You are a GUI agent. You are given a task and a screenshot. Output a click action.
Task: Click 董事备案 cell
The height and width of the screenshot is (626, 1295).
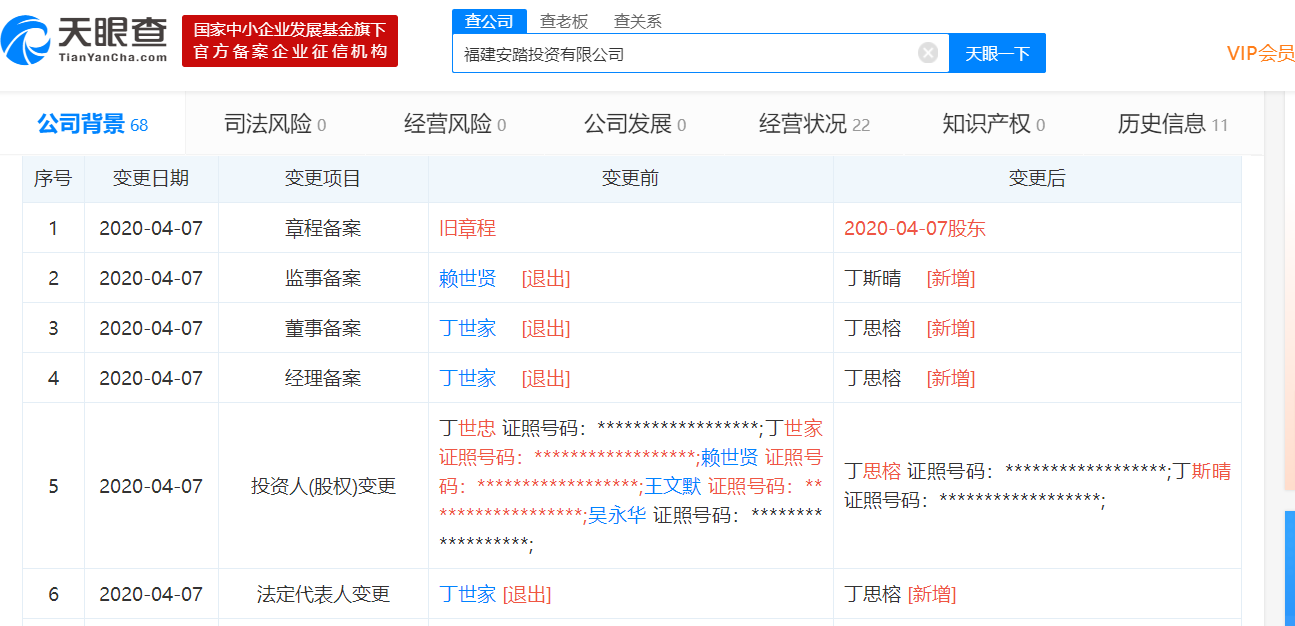click(x=323, y=328)
